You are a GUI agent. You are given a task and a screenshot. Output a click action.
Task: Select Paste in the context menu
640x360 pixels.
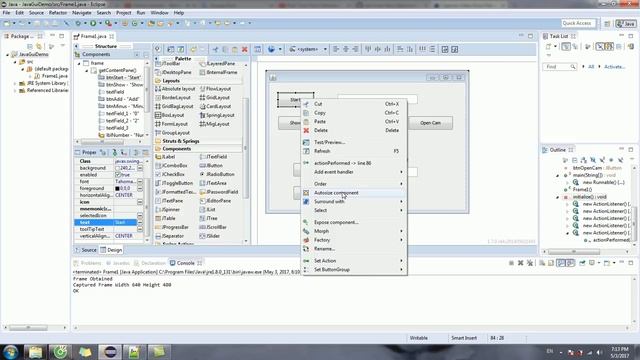(354, 122)
